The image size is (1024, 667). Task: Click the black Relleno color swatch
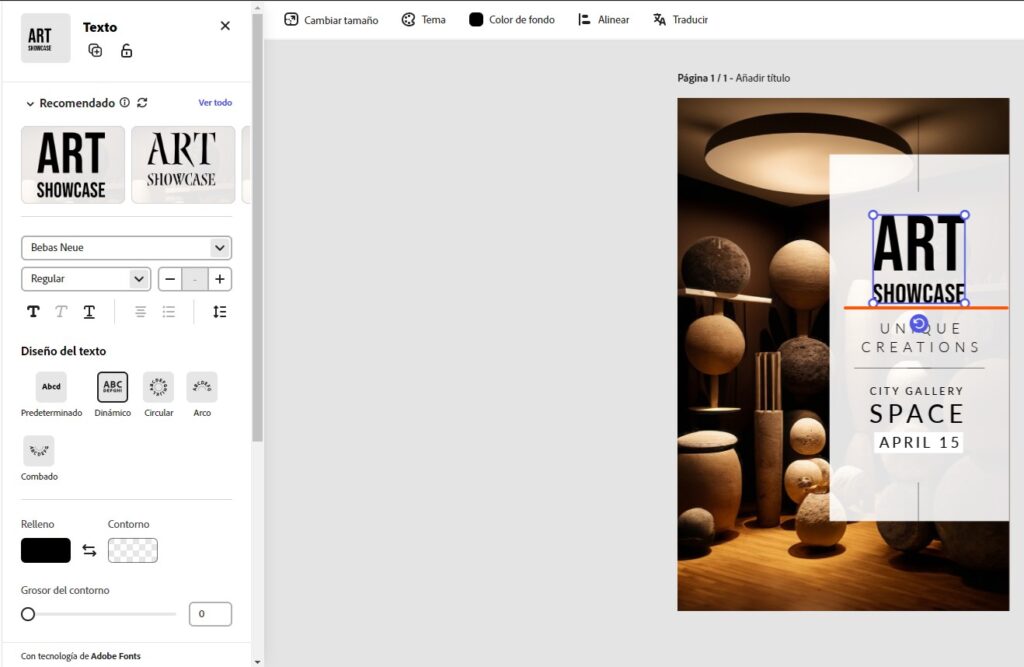46,550
